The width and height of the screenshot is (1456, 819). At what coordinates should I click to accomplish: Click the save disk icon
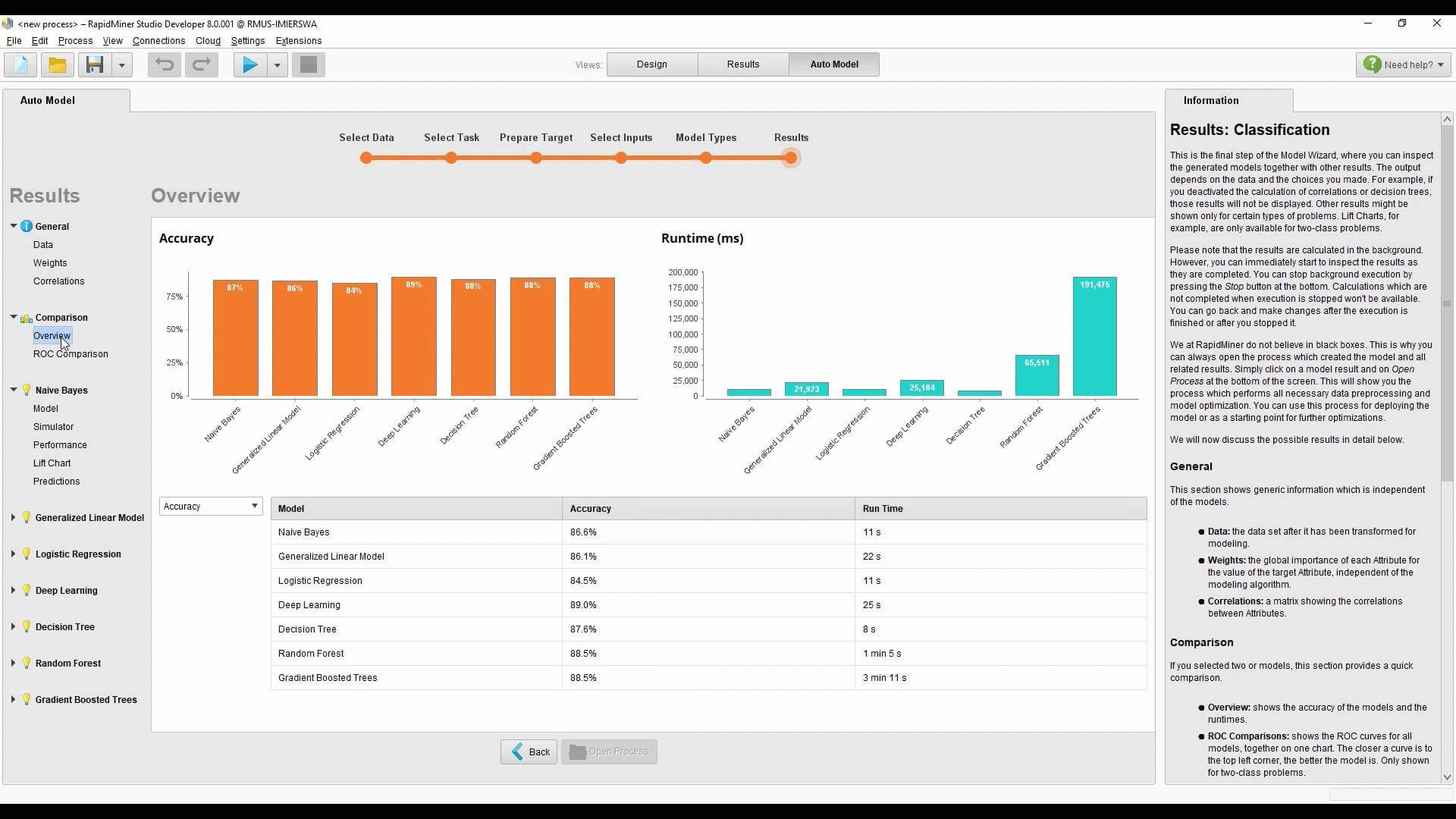[x=95, y=65]
